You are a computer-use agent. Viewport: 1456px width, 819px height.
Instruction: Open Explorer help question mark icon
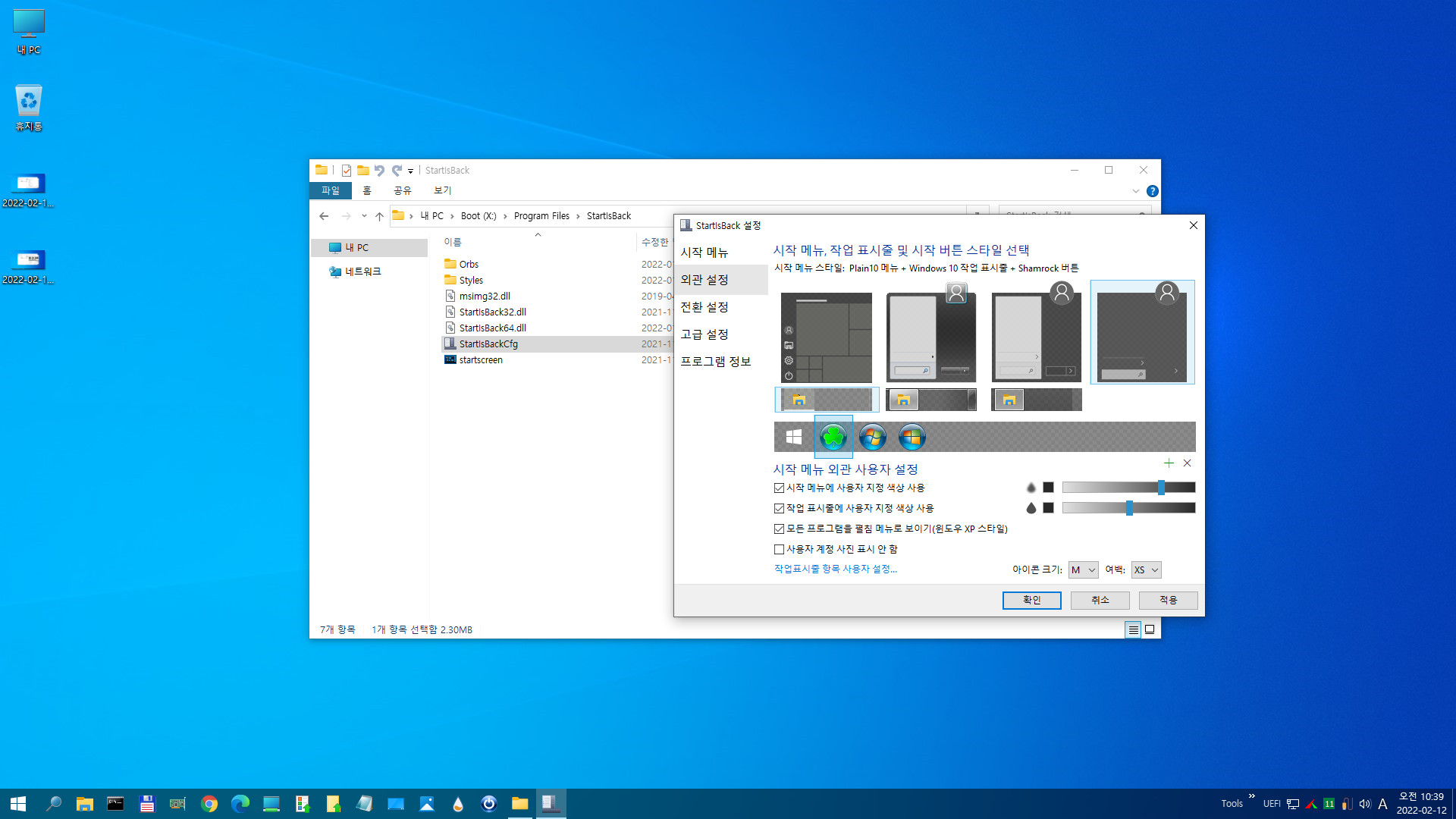point(1152,191)
